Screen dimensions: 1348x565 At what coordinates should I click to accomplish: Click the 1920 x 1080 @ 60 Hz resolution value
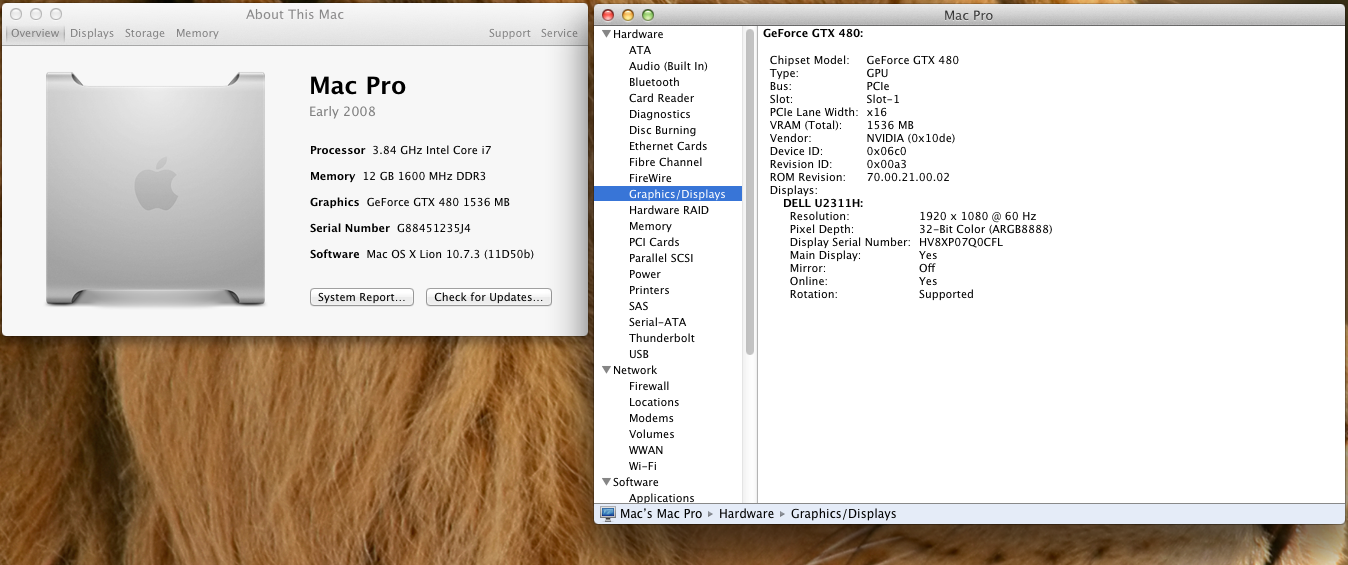coord(977,216)
